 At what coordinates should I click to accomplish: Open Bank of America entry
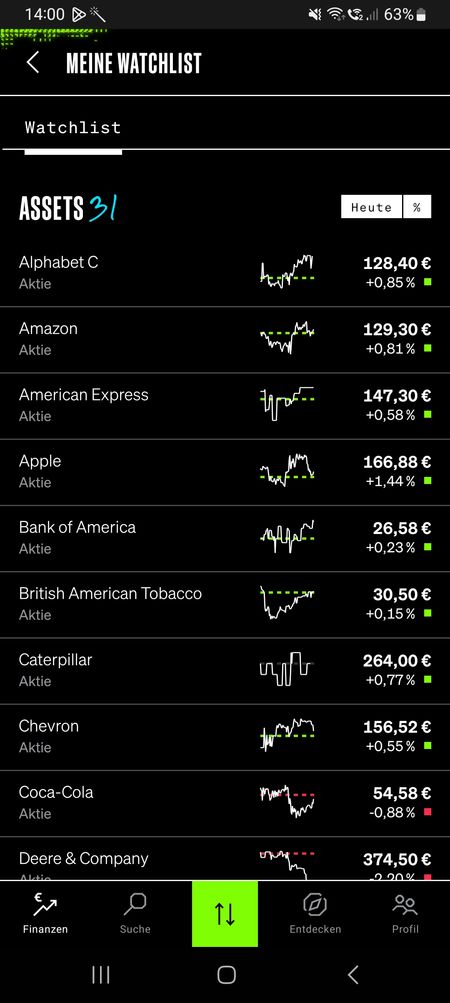225,539
